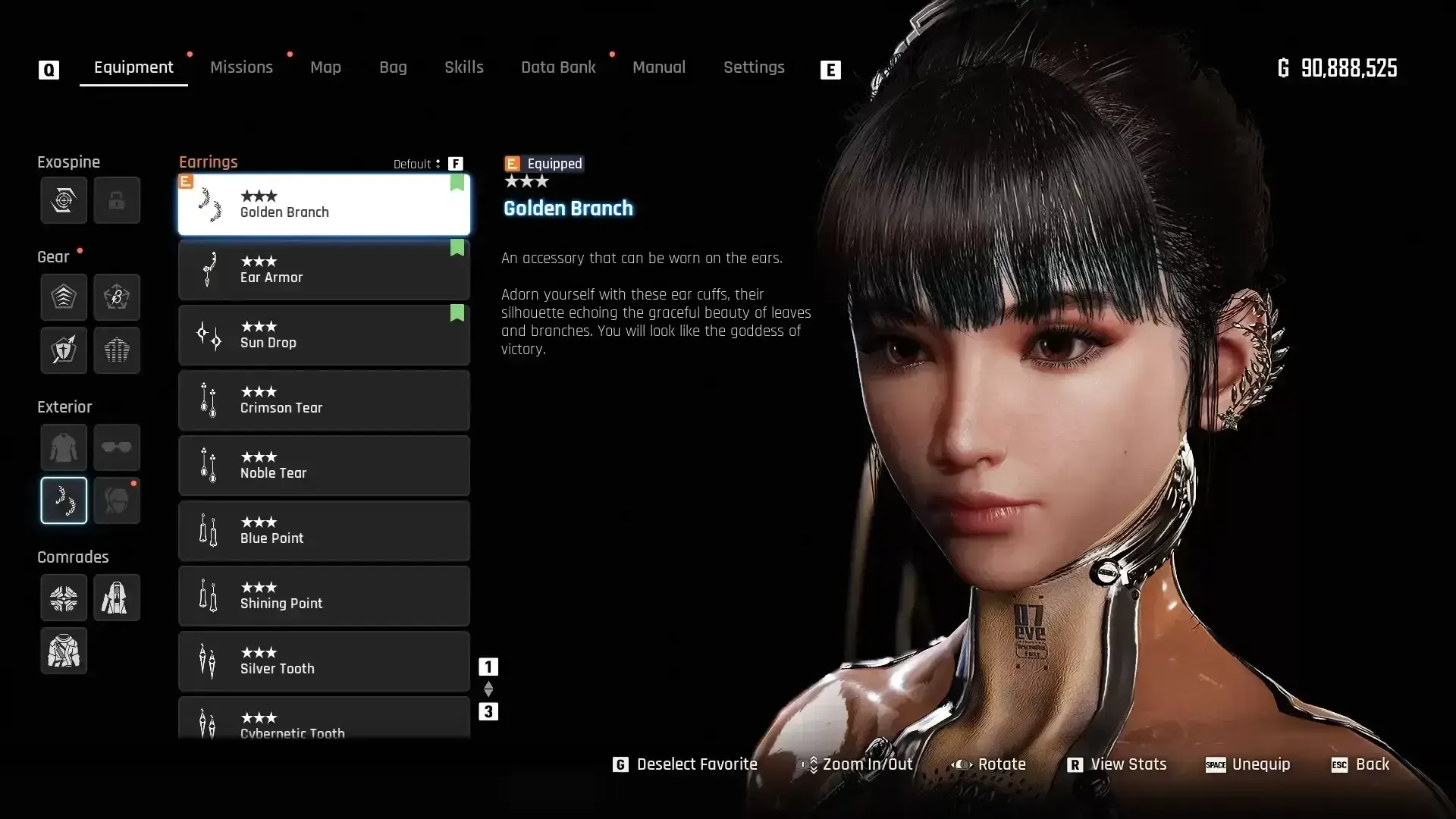Open the Default sort order dropdown
Viewport: 1456px width, 819px height.
(x=416, y=164)
